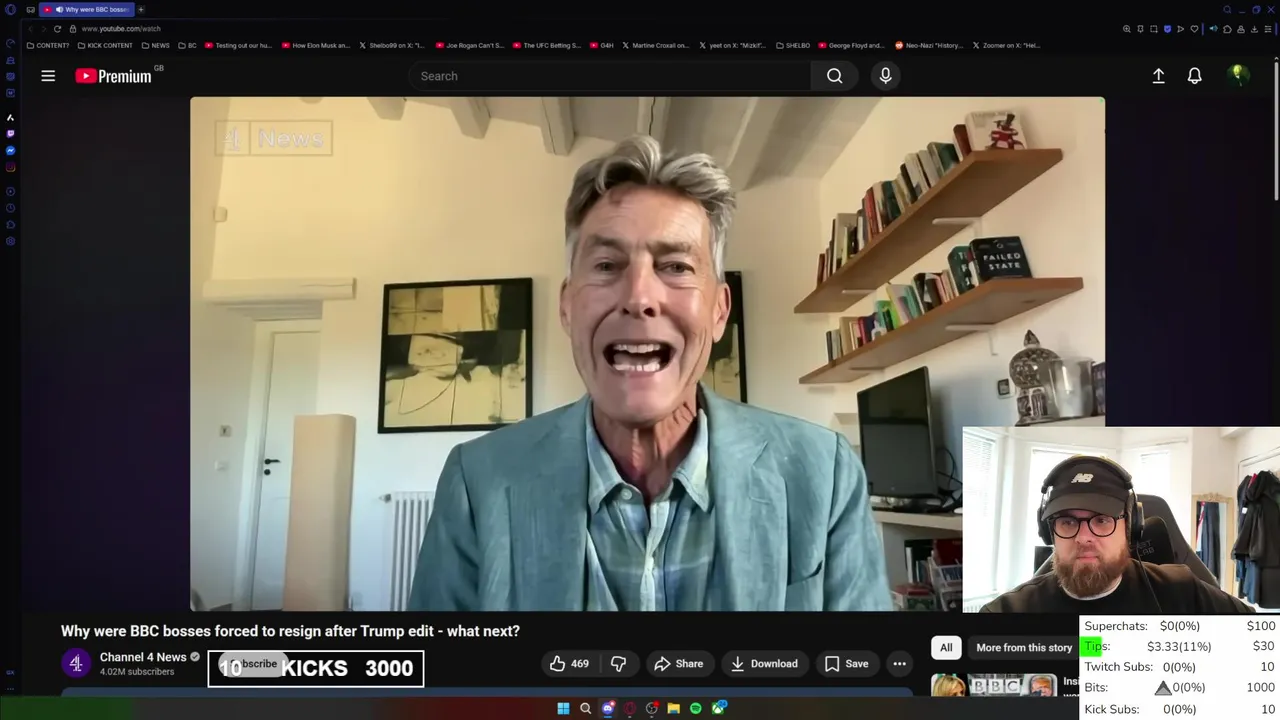This screenshot has height=720, width=1280.
Task: Click the Twitch Subs goal row
Action: click(1180, 667)
